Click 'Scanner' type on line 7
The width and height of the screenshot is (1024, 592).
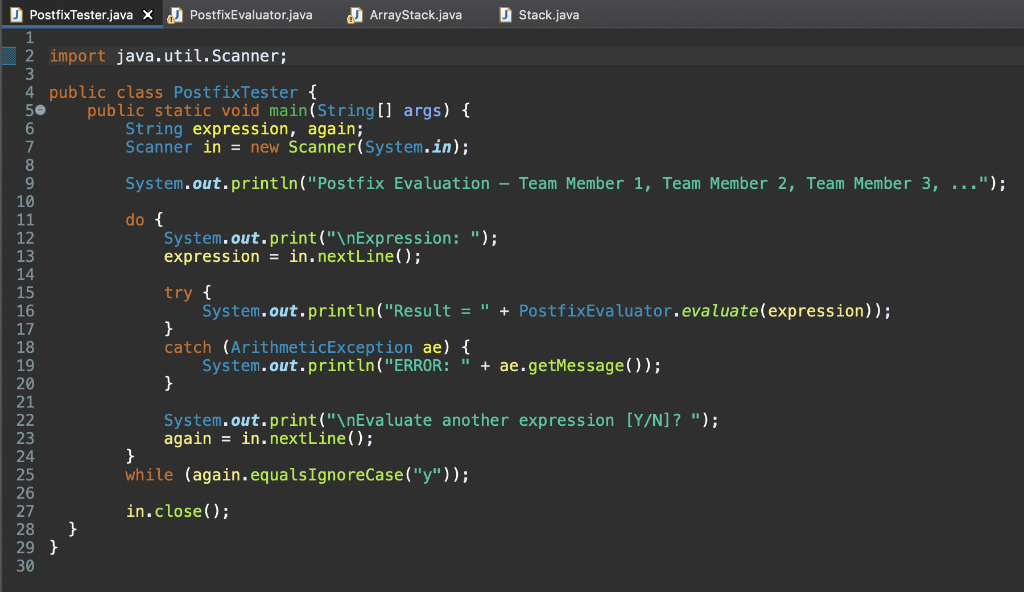click(159, 147)
